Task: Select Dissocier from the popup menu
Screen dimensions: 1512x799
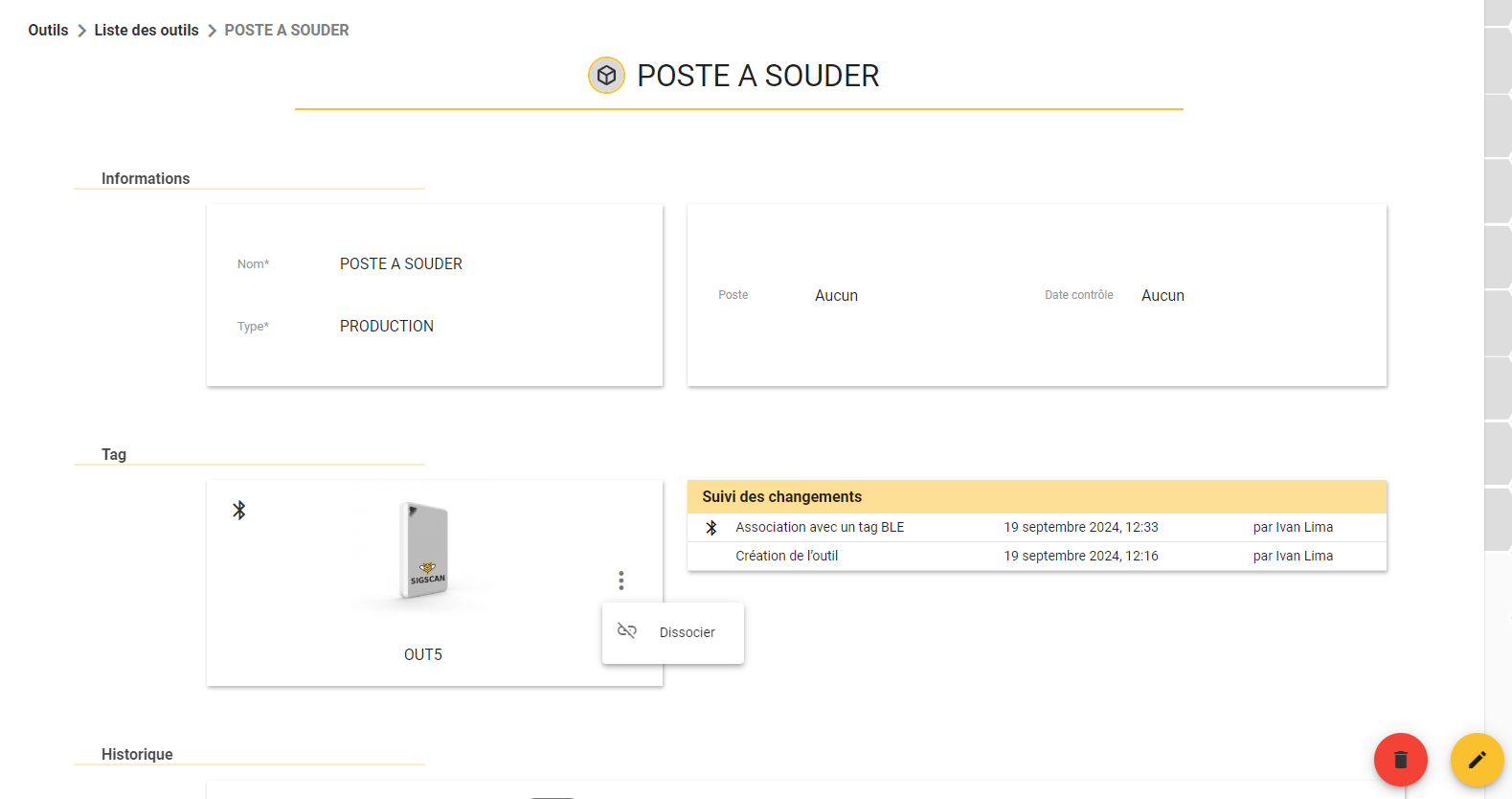Action: point(673,632)
